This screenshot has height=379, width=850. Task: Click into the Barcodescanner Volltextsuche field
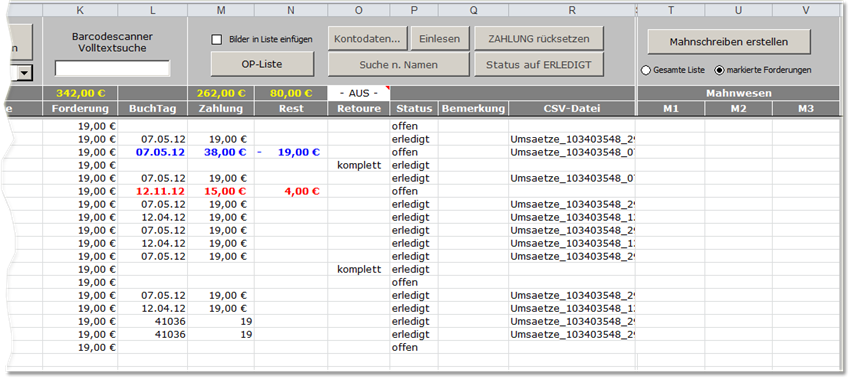point(112,68)
